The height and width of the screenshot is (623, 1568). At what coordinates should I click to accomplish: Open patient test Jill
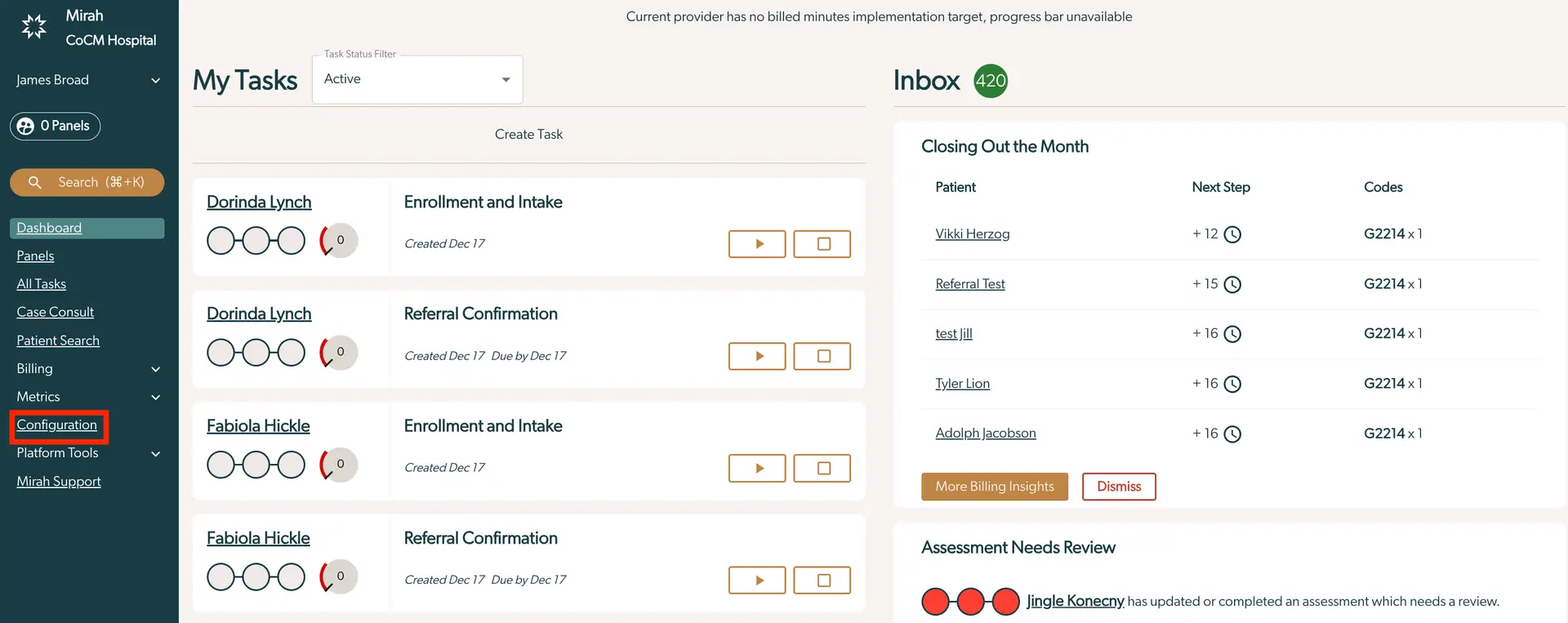(954, 334)
